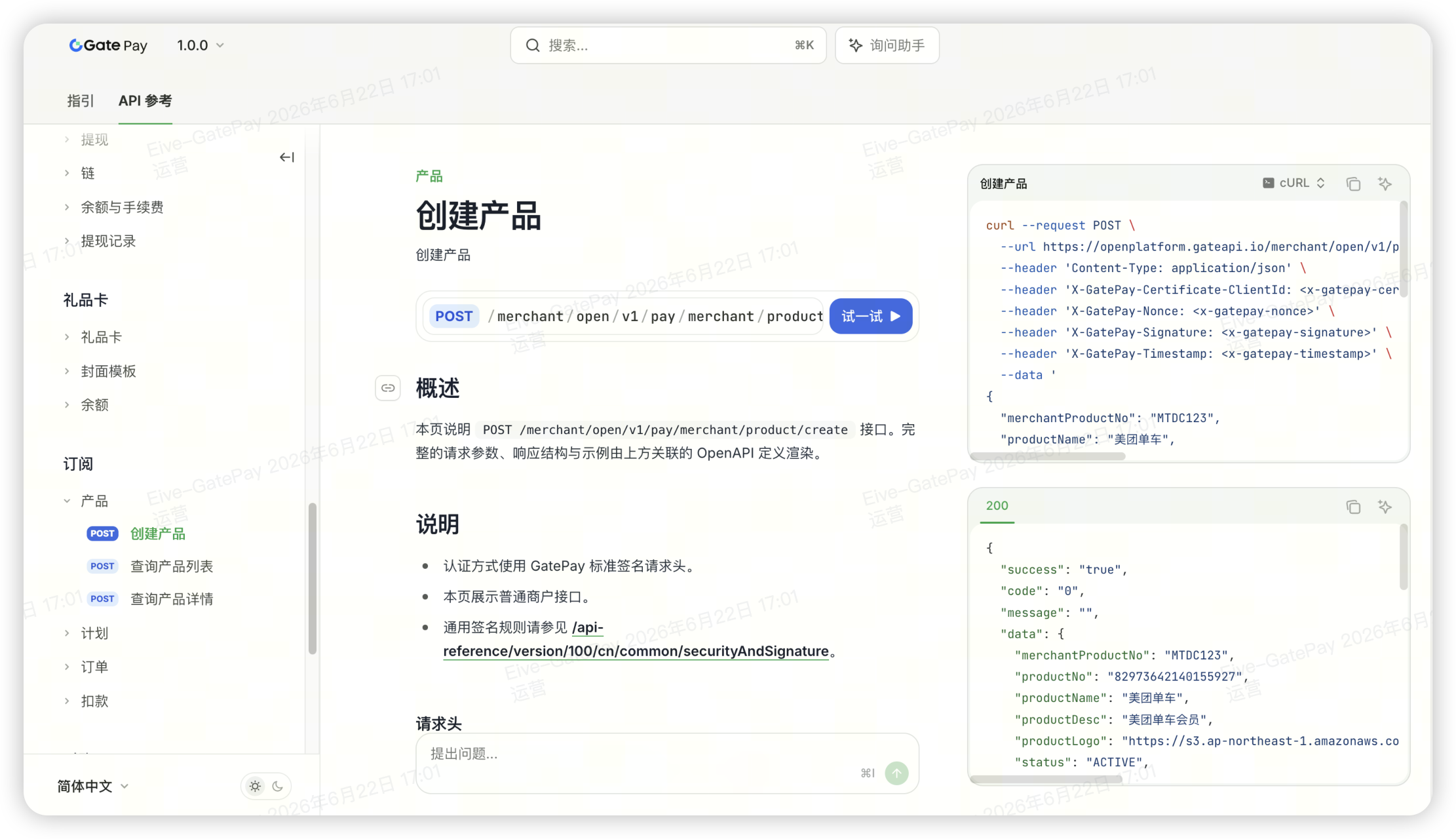Click the response panel vertical scrollbar
The height and width of the screenshot is (839, 1456).
pos(1404,557)
